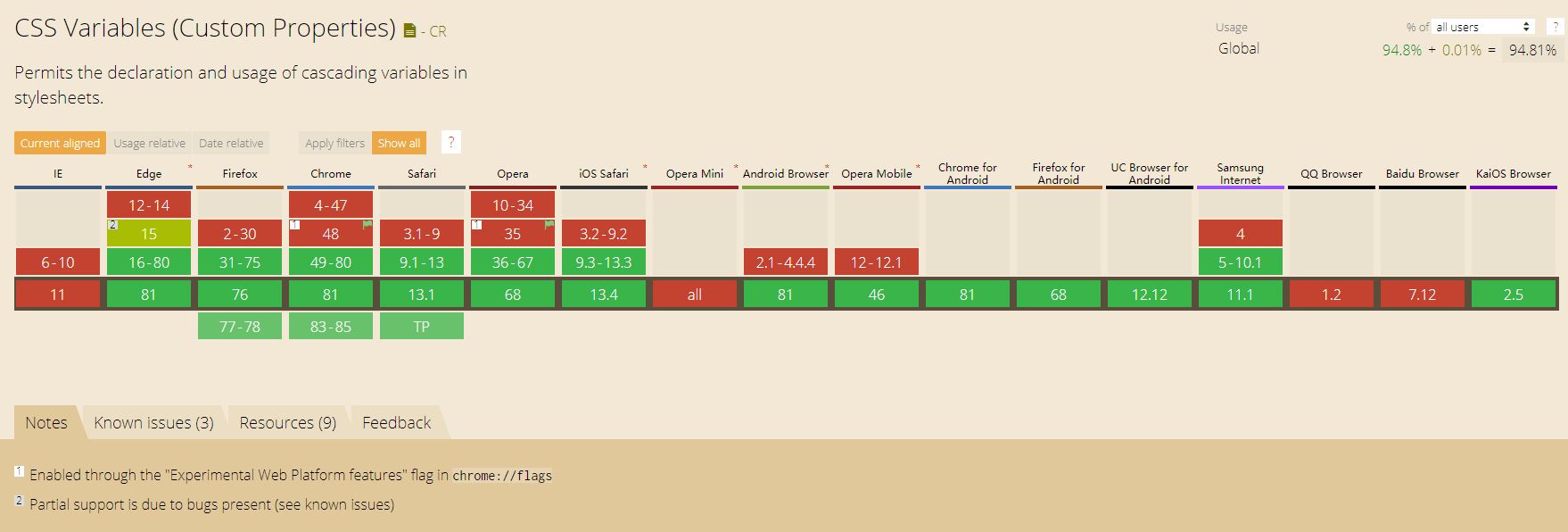
Task: Click the Firefox for Android header
Action: coord(1059,174)
